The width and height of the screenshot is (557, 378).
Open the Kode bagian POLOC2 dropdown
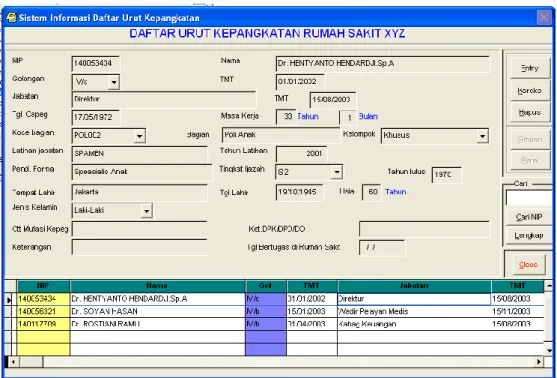139,136
